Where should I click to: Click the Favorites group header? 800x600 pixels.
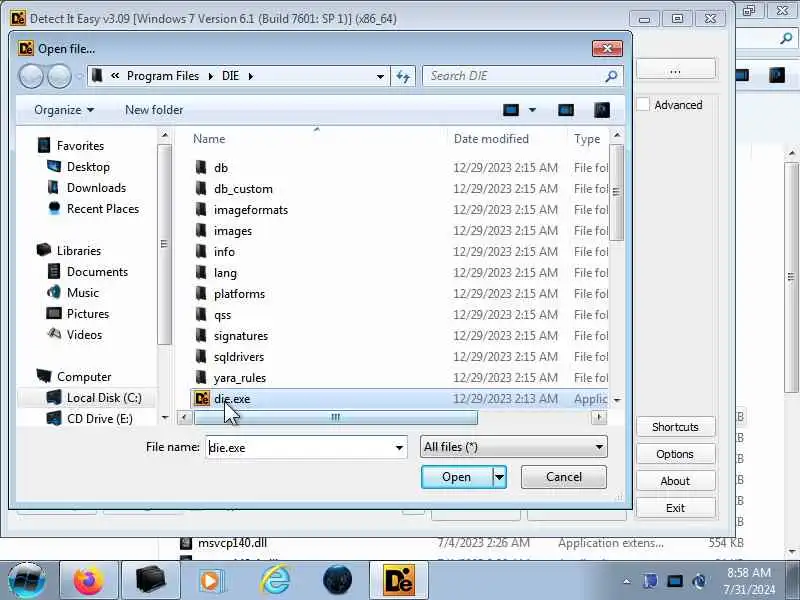click(80, 145)
